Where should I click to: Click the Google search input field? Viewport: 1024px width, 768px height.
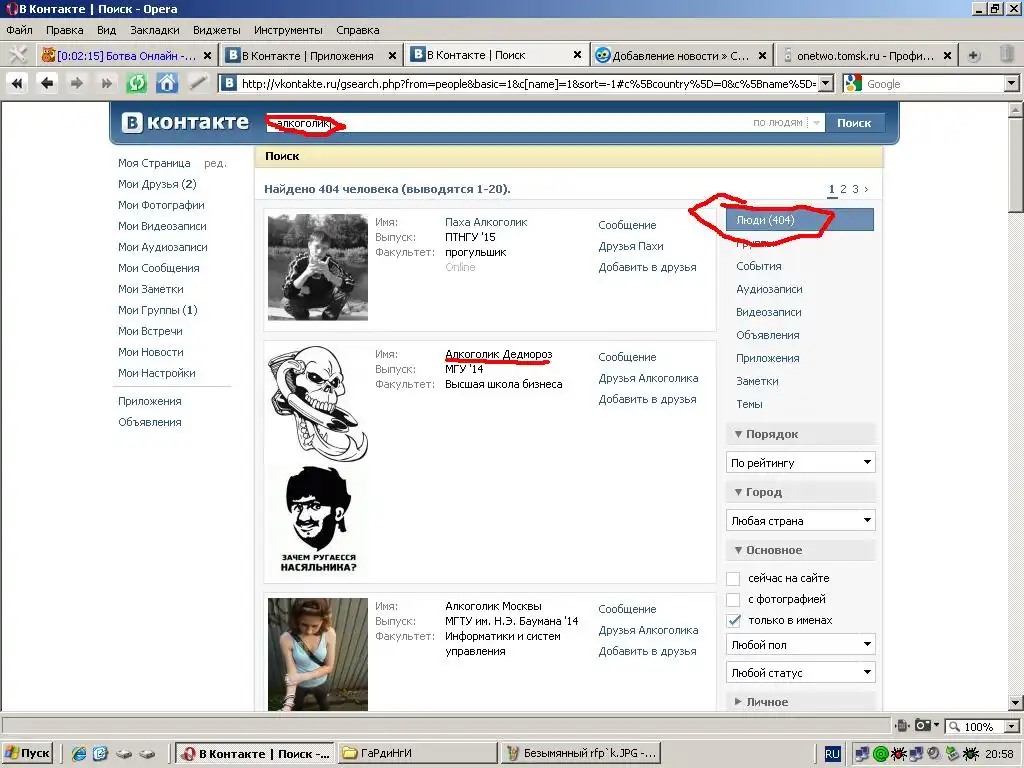click(x=932, y=84)
